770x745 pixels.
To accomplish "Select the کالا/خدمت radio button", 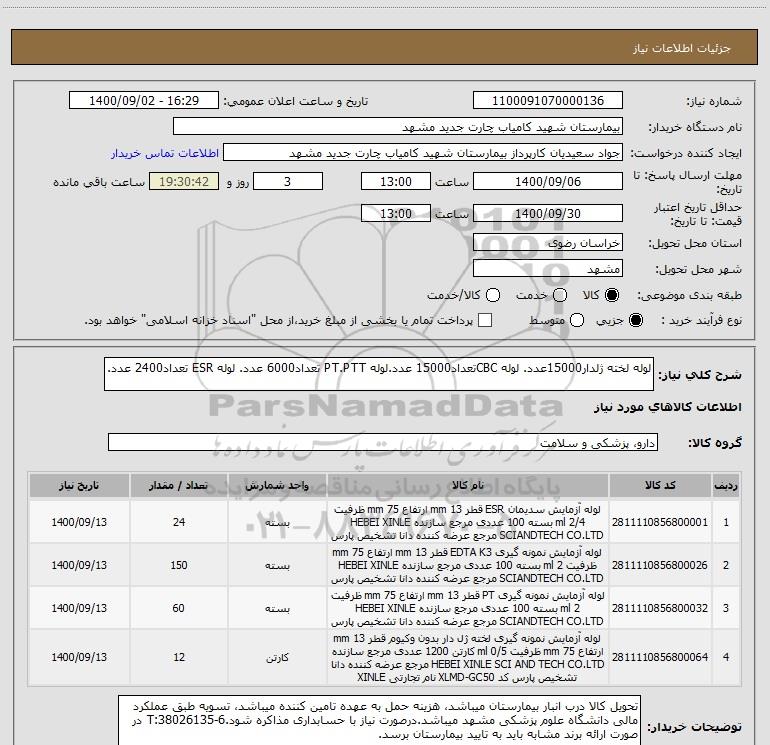I will [x=493, y=295].
